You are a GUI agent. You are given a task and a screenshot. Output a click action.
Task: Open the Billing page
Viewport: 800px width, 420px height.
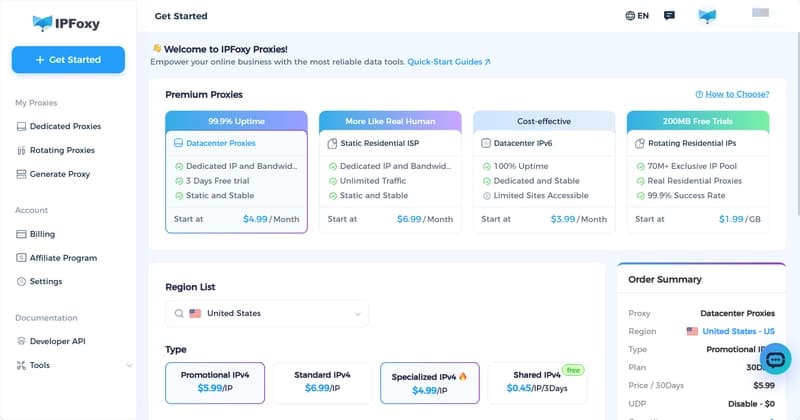(42, 234)
